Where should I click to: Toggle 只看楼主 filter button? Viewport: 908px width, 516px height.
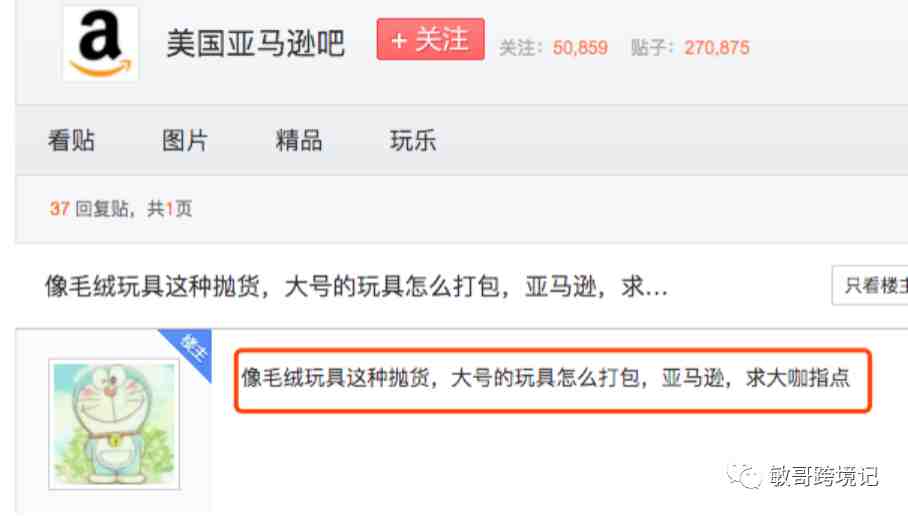[870, 285]
